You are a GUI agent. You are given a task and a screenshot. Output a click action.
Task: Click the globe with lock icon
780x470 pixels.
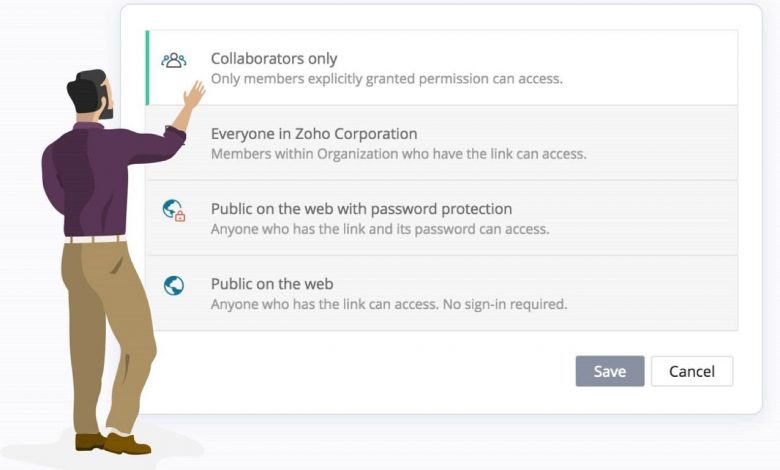click(x=174, y=210)
